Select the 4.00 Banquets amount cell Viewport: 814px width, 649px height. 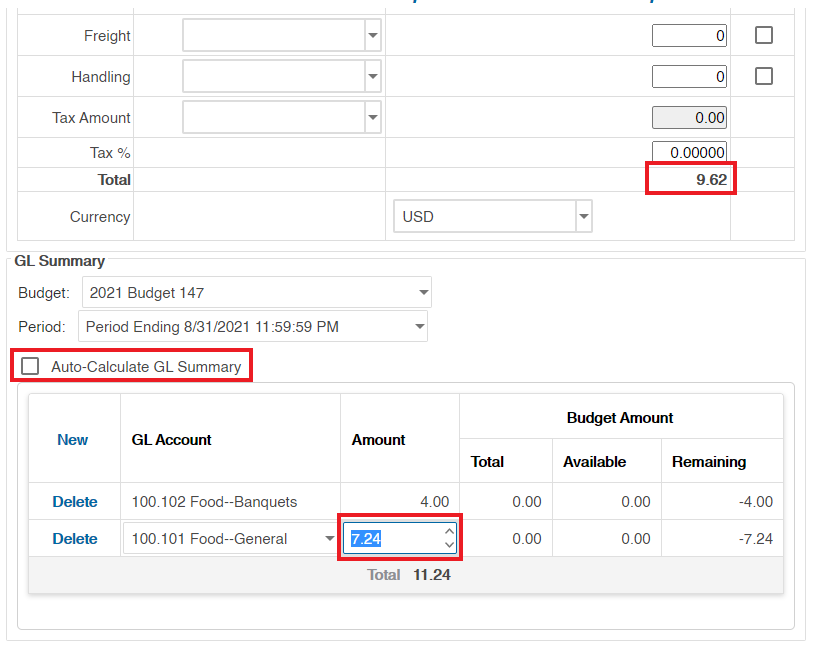click(400, 501)
